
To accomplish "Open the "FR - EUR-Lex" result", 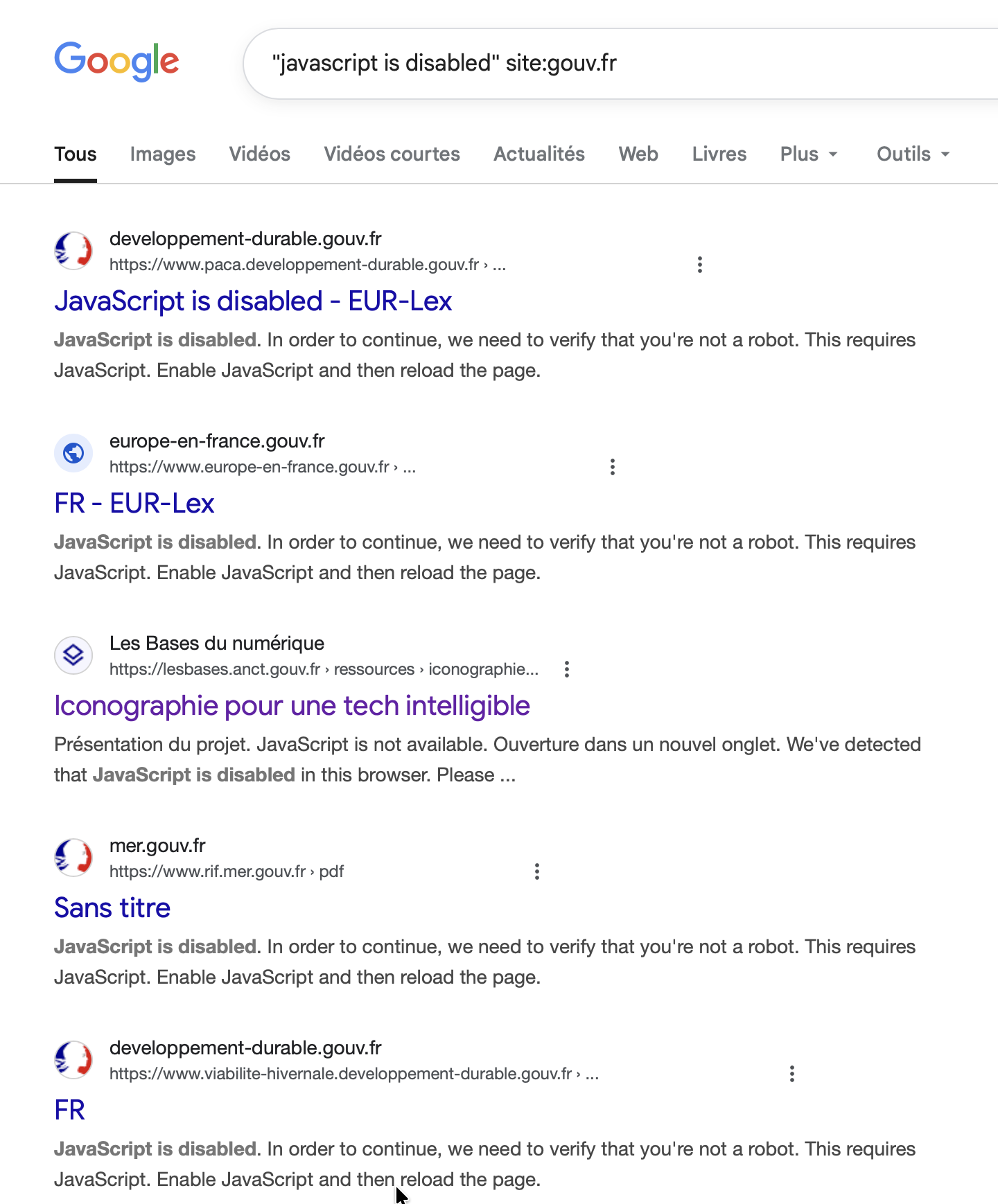I will (x=134, y=504).
